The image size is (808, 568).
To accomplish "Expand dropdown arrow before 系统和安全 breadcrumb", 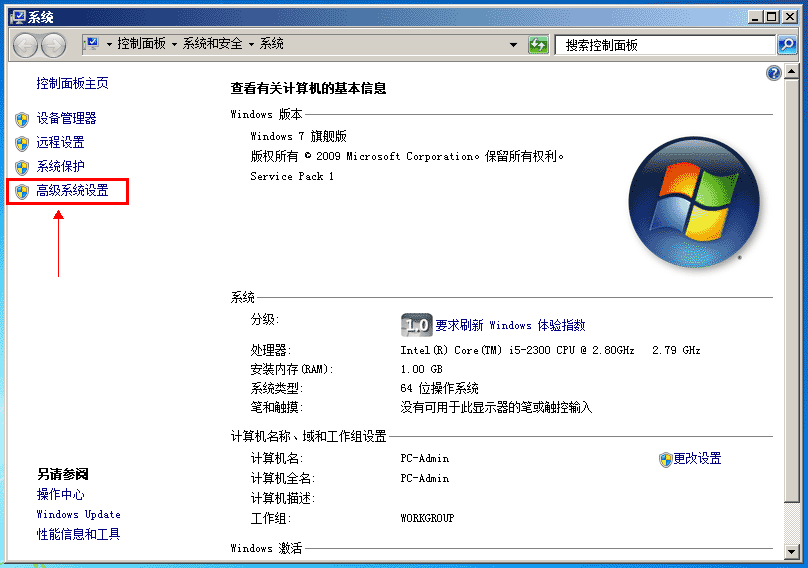I will coord(174,45).
